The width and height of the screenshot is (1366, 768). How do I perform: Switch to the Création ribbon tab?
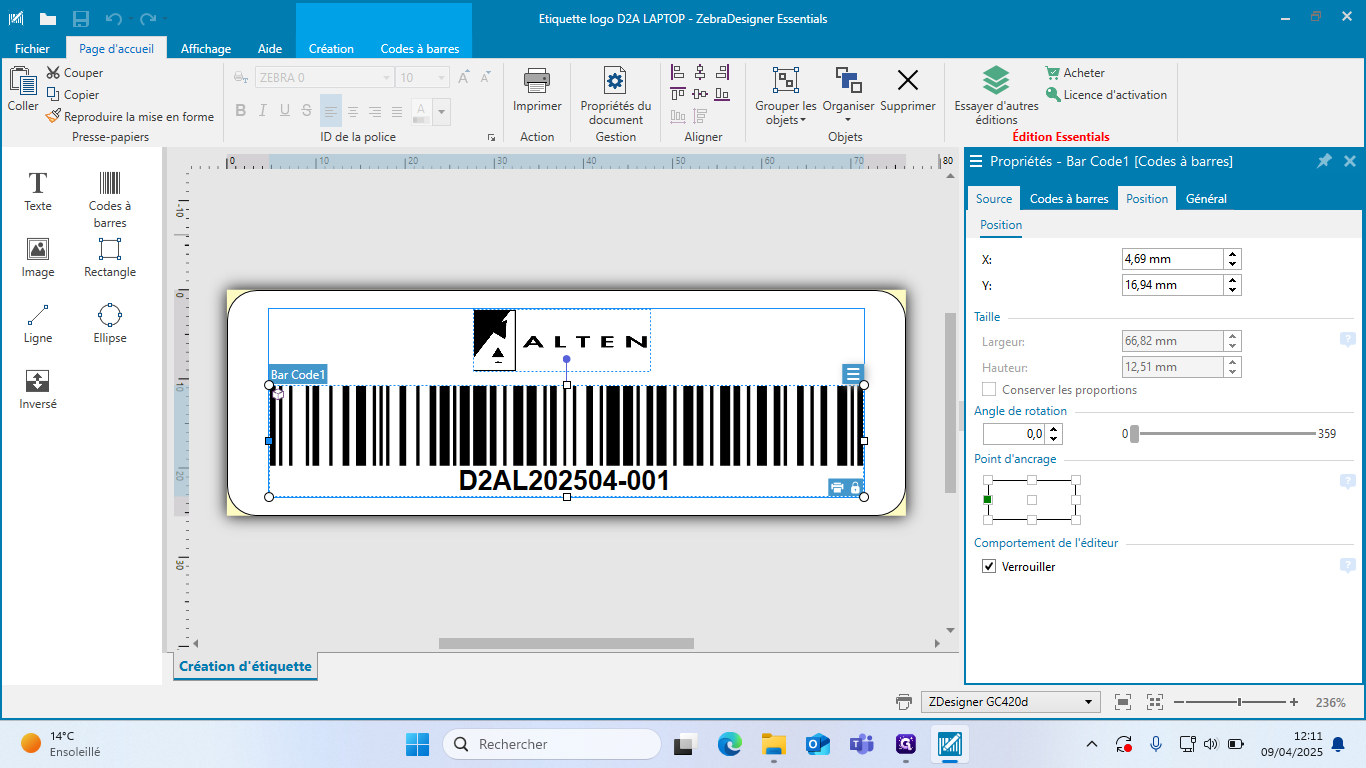(331, 48)
